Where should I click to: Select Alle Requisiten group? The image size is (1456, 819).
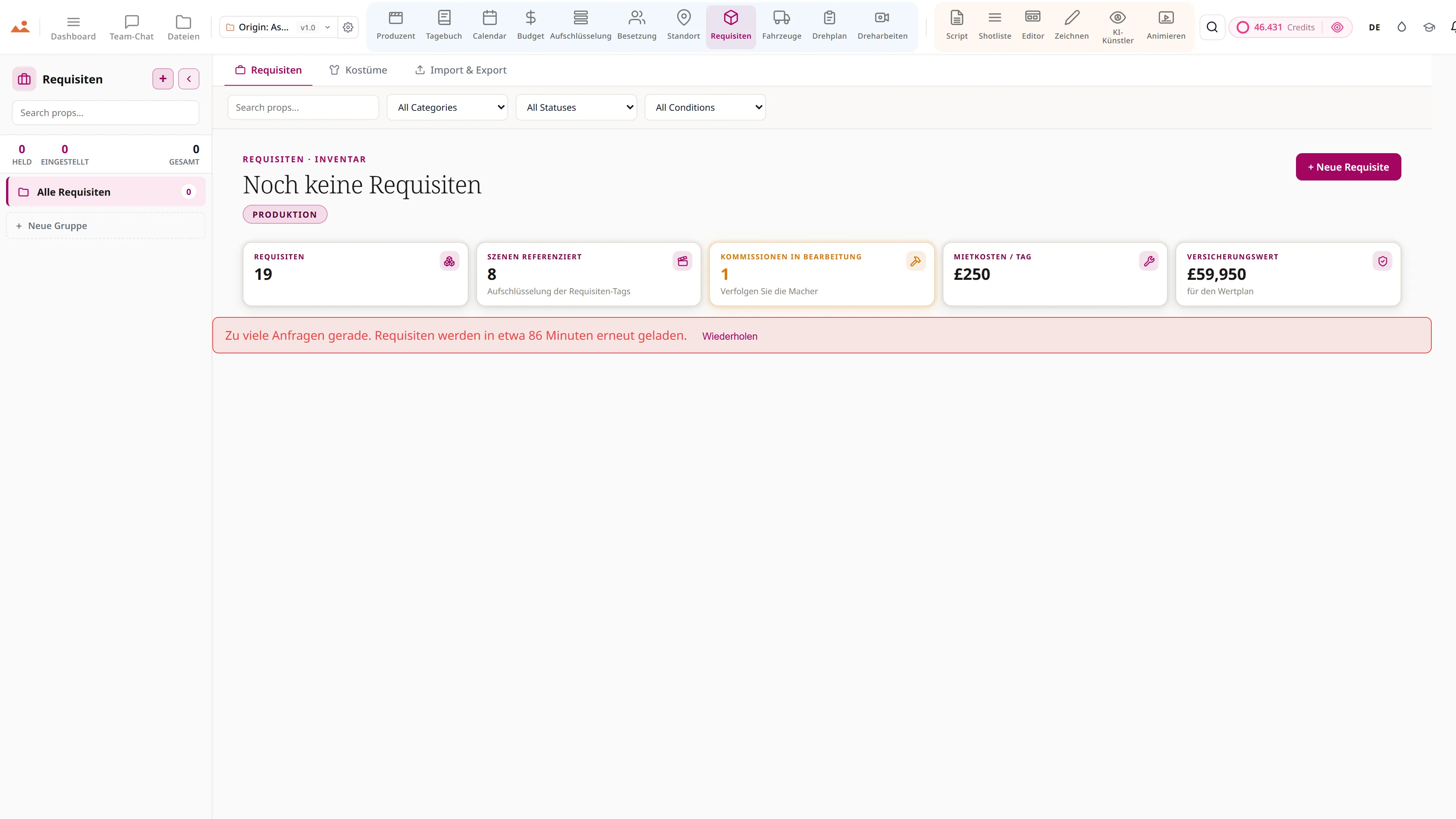click(x=106, y=191)
